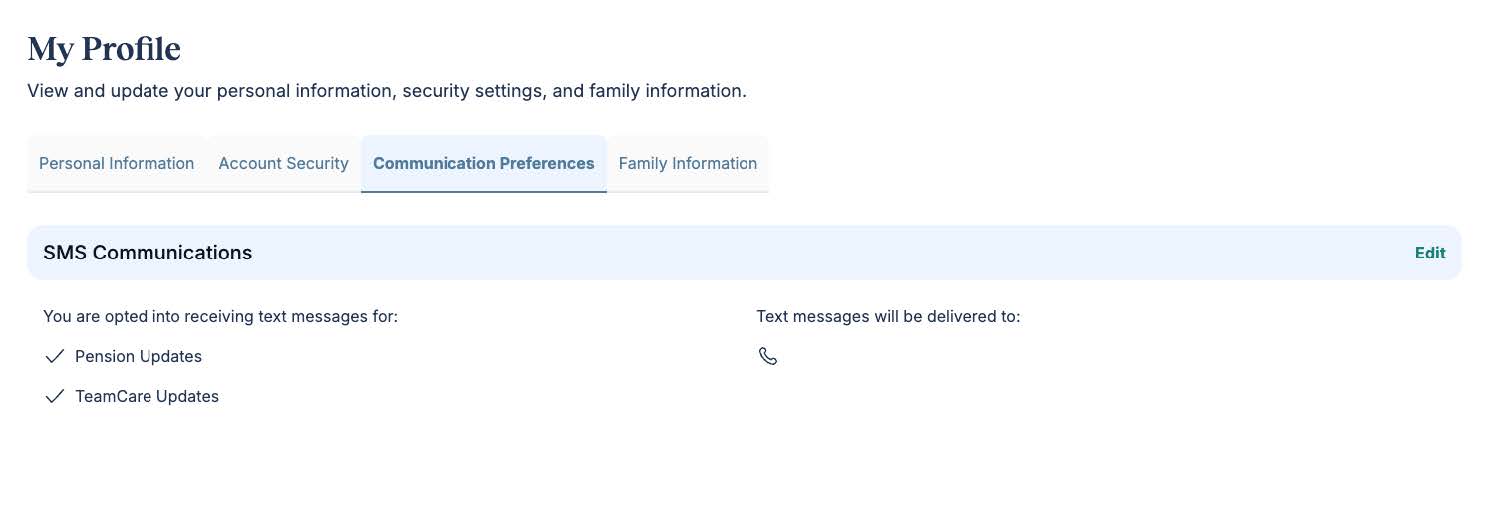Viewport: 1495px width, 517px height.
Task: Click the checkmark beside Pension Updates
Action: [x=55, y=356]
